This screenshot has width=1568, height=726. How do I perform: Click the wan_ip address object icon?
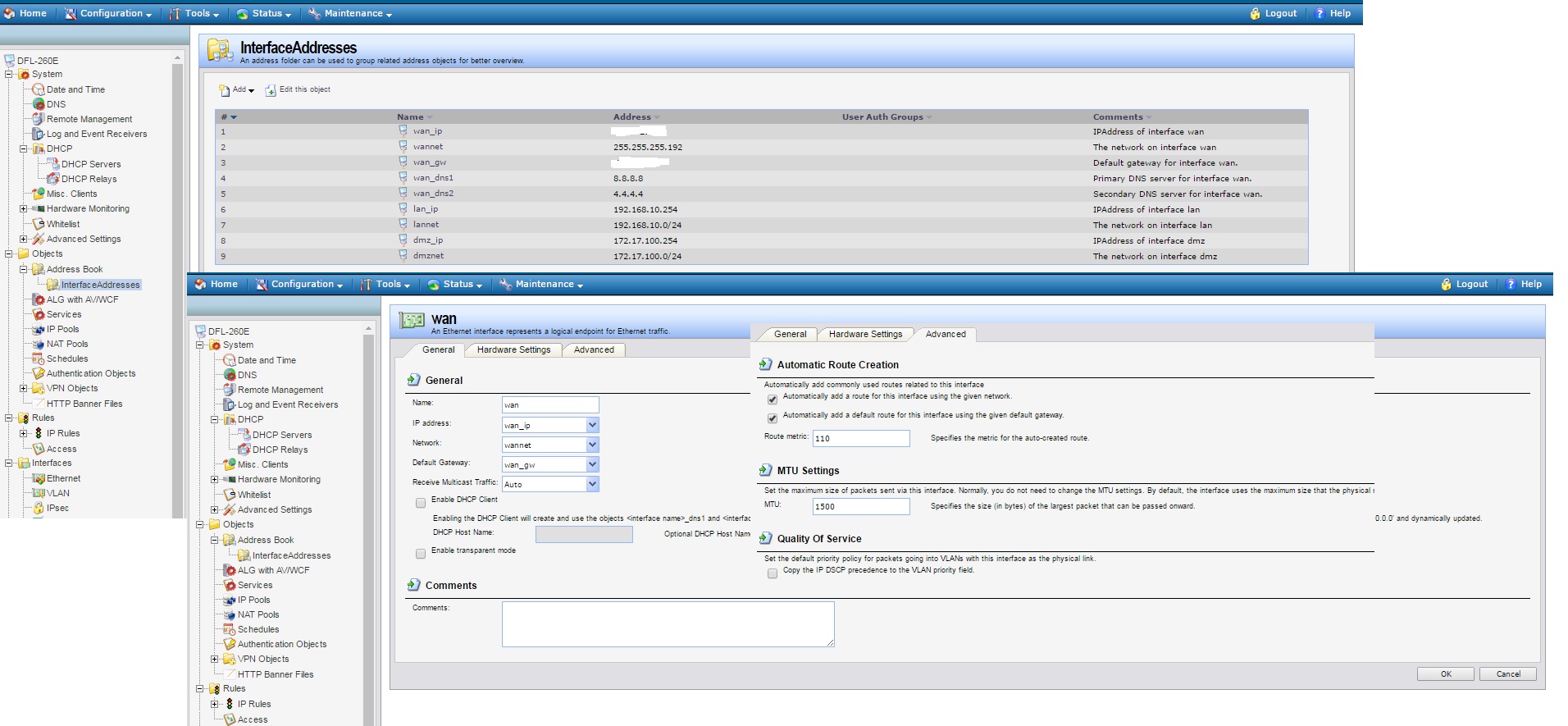pyautogui.click(x=403, y=130)
